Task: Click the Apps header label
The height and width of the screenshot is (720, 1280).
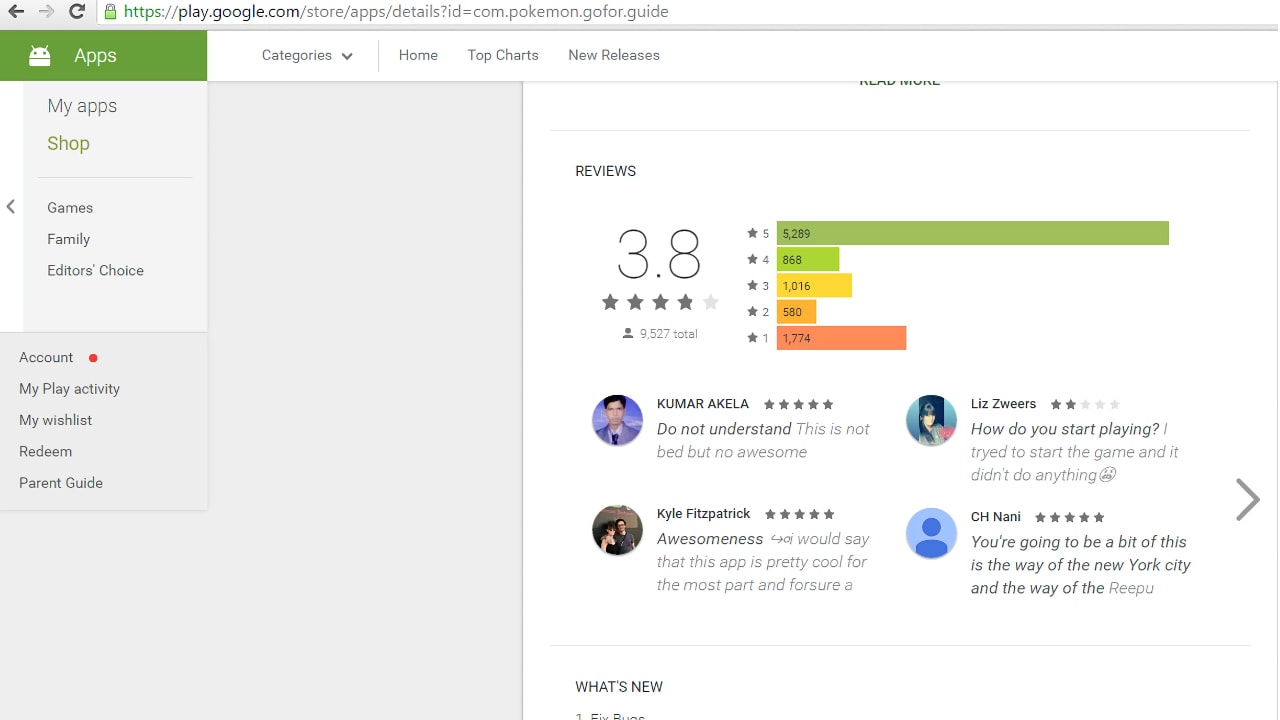Action: tap(95, 56)
